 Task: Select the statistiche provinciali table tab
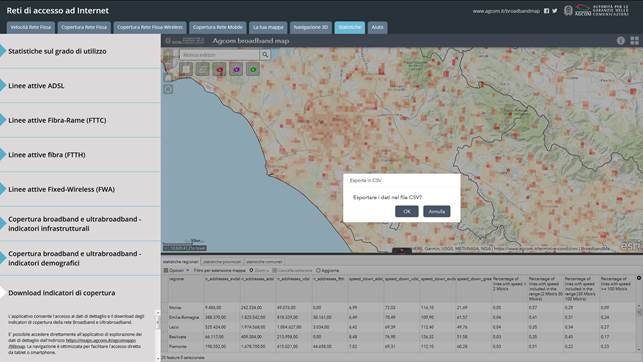[221, 262]
